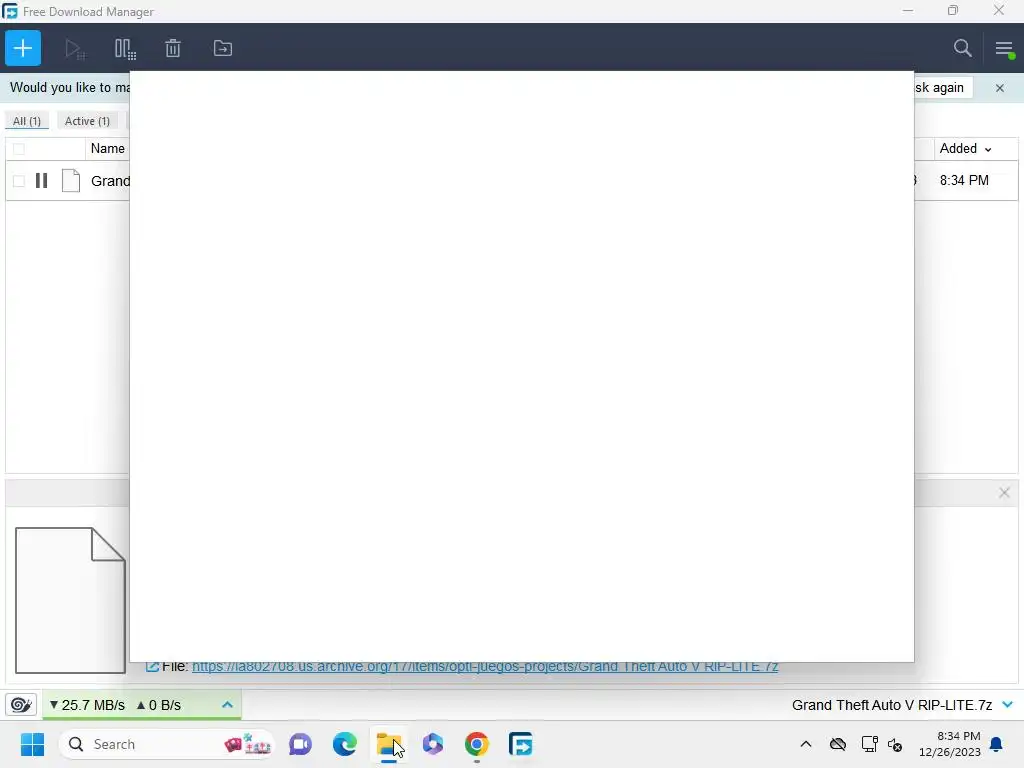Select the All (1) filter tab
1024x768 pixels.
click(x=27, y=121)
